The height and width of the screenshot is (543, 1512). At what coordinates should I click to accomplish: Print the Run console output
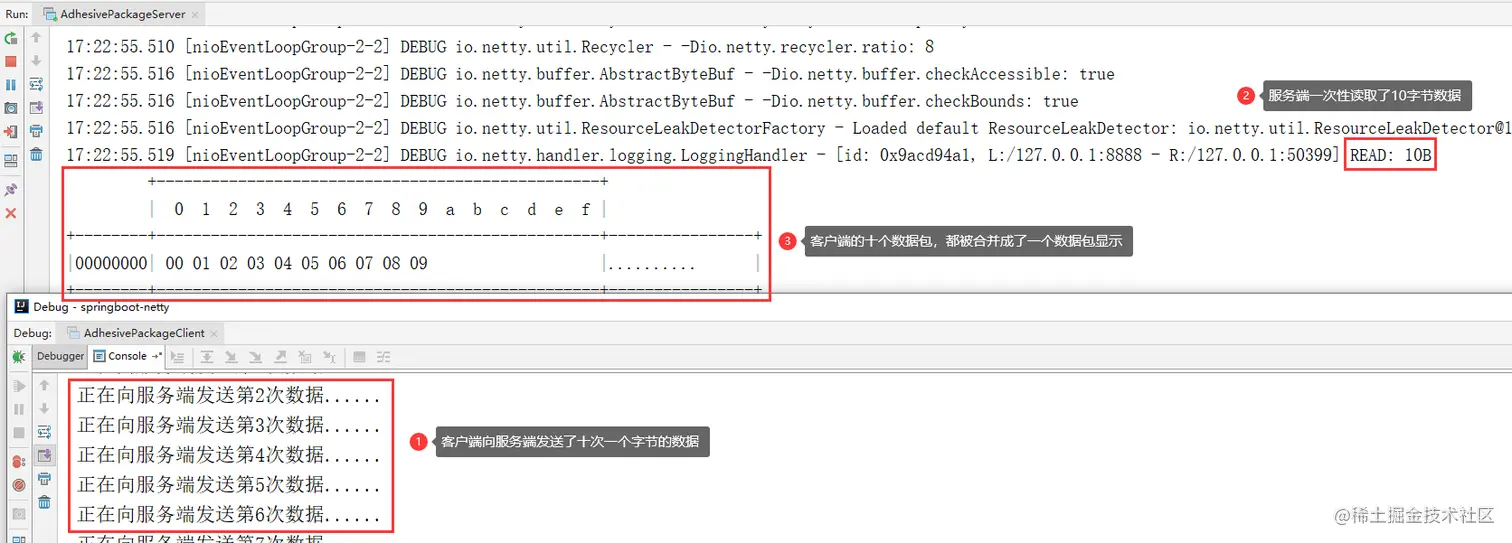pyautogui.click(x=36, y=131)
